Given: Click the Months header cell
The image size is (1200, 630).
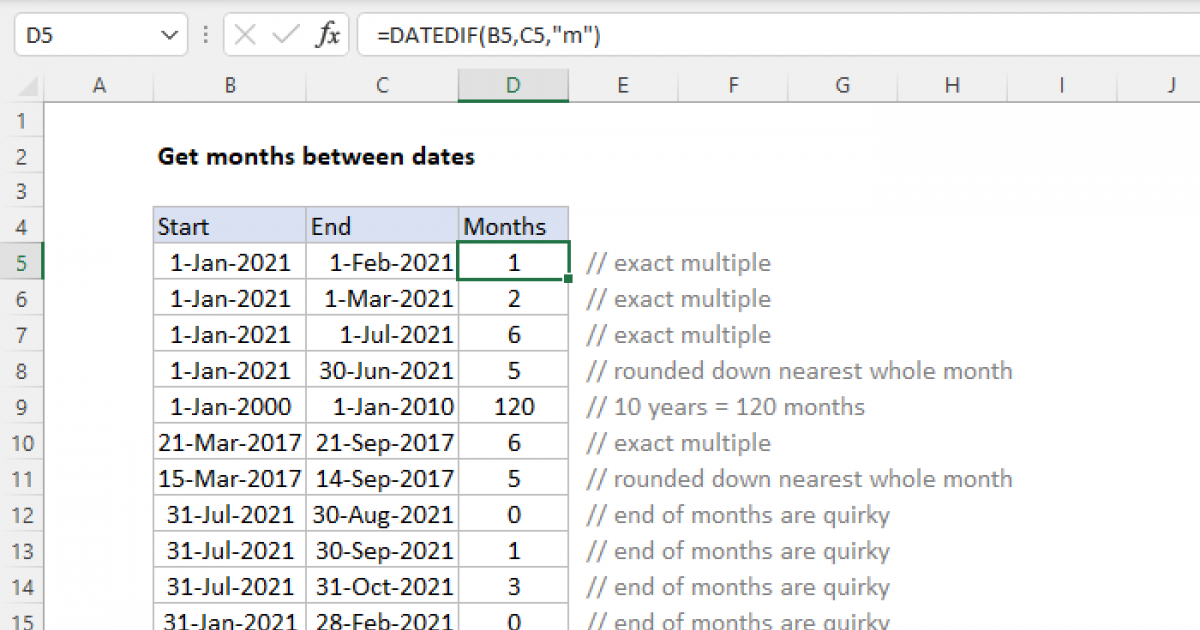Looking at the screenshot, I should tap(513, 226).
